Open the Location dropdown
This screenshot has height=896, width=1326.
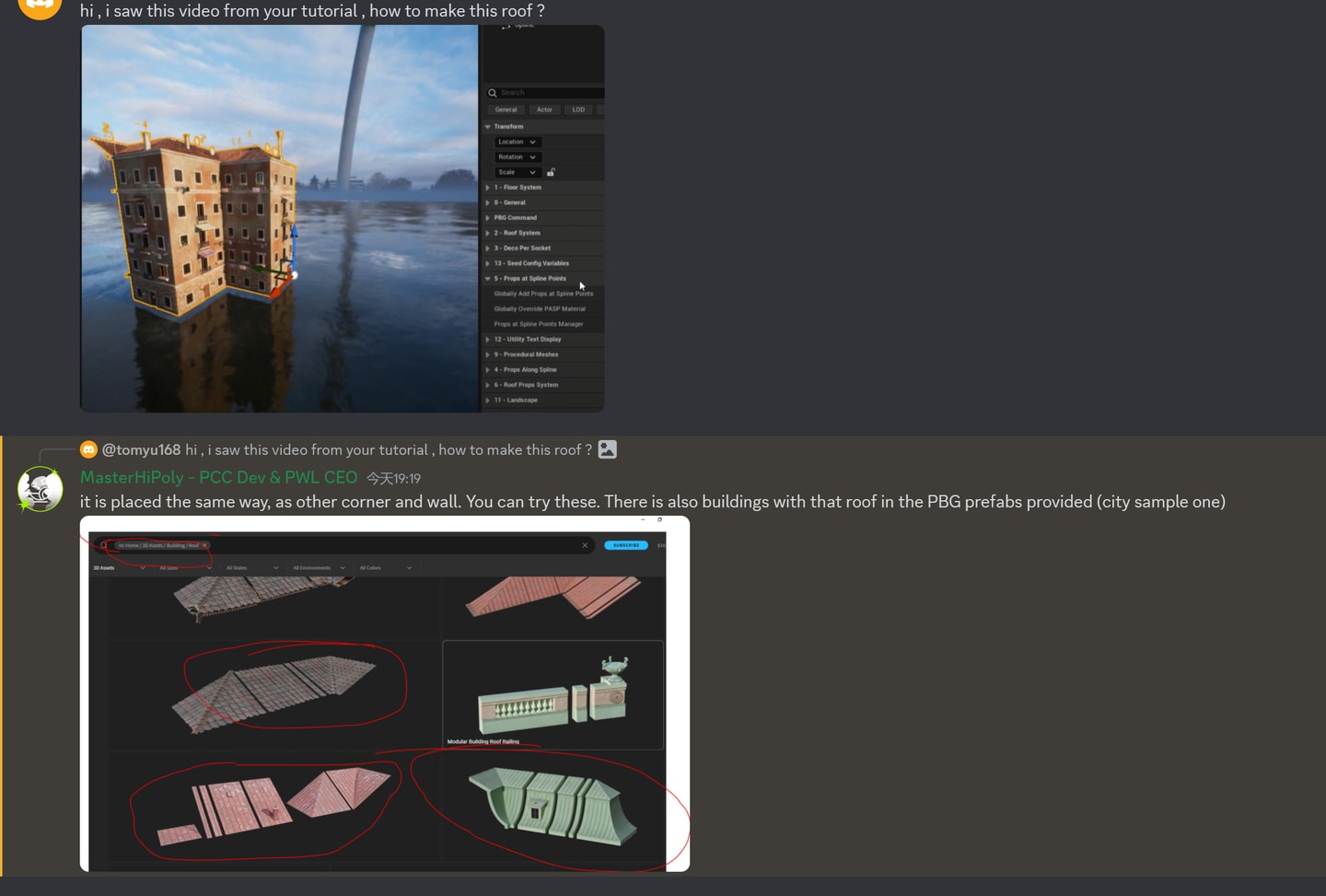(518, 142)
